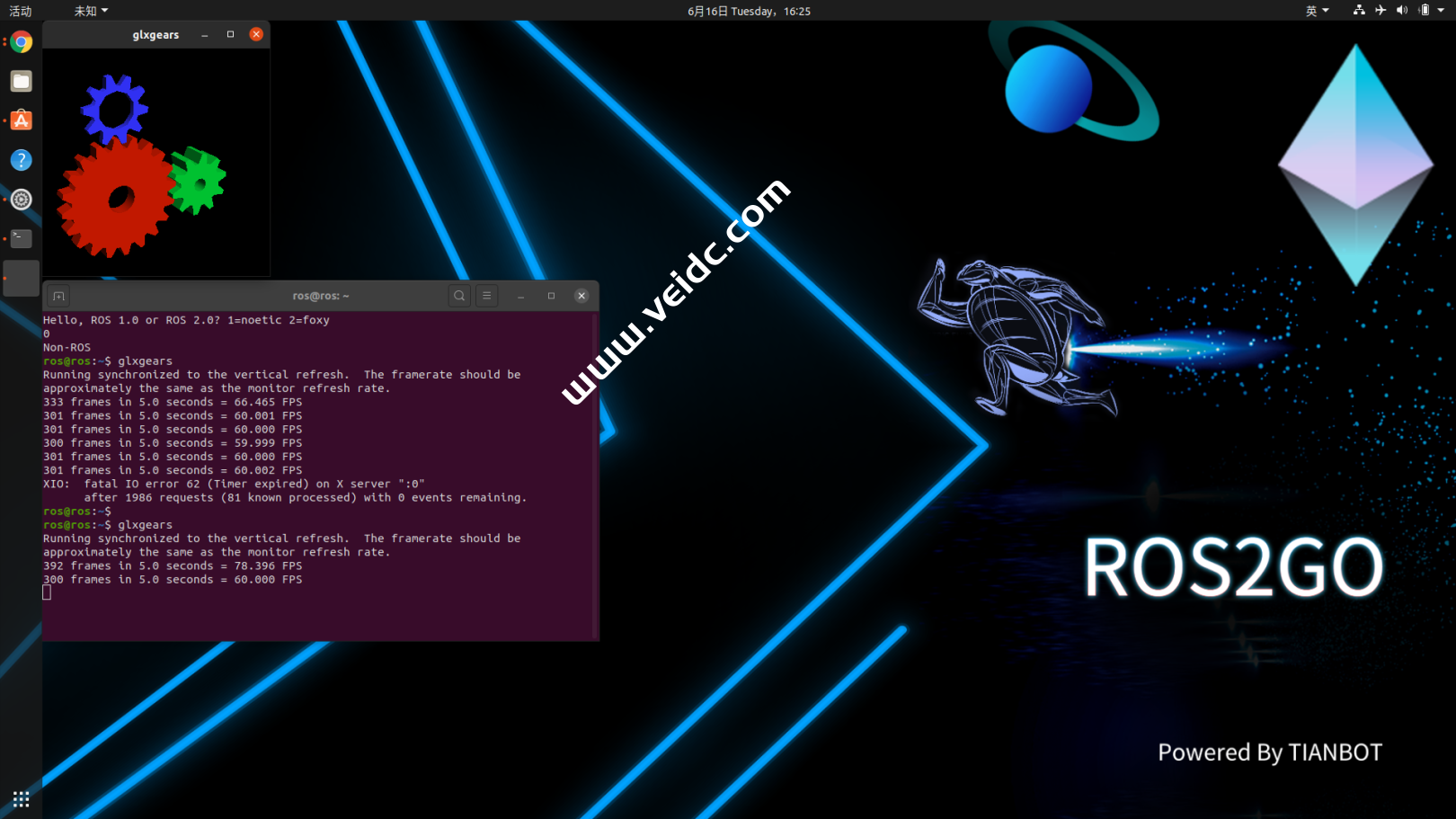Click the Terminal icon in dock
The height and width of the screenshot is (819, 1456).
click(x=22, y=238)
